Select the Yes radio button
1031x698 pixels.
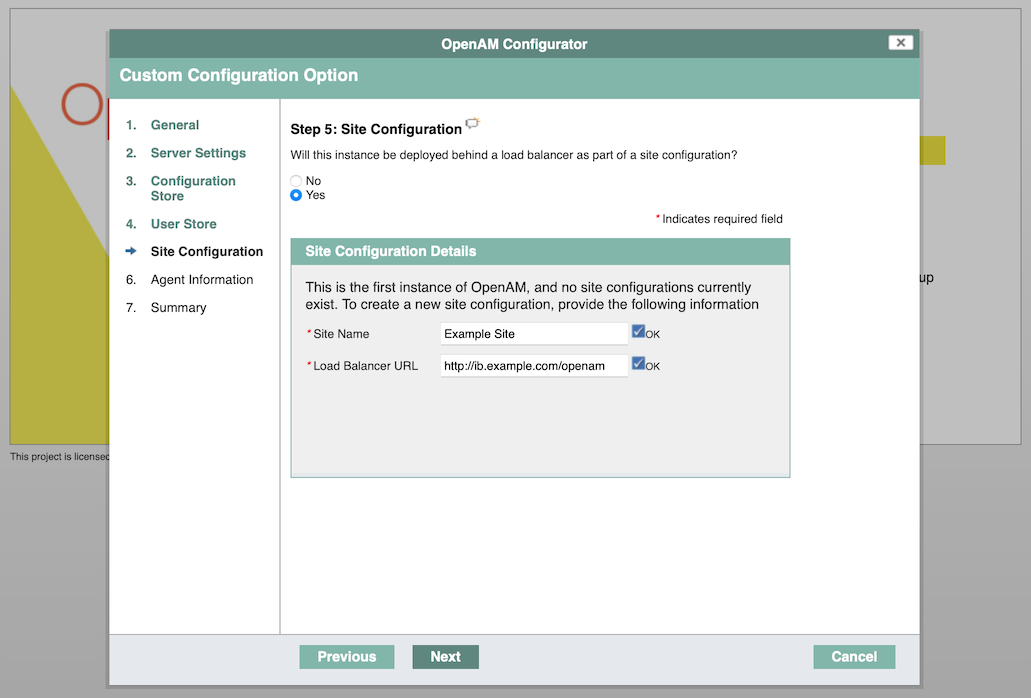coord(296,195)
